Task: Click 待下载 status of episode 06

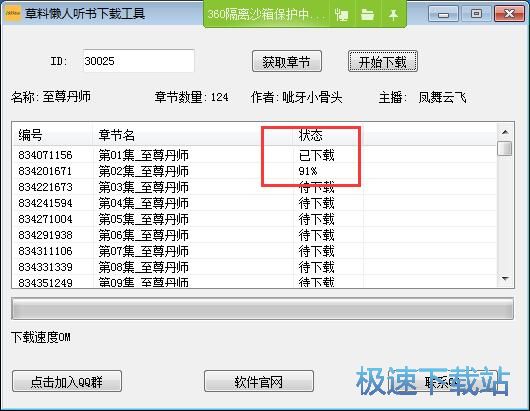Action: (x=316, y=235)
